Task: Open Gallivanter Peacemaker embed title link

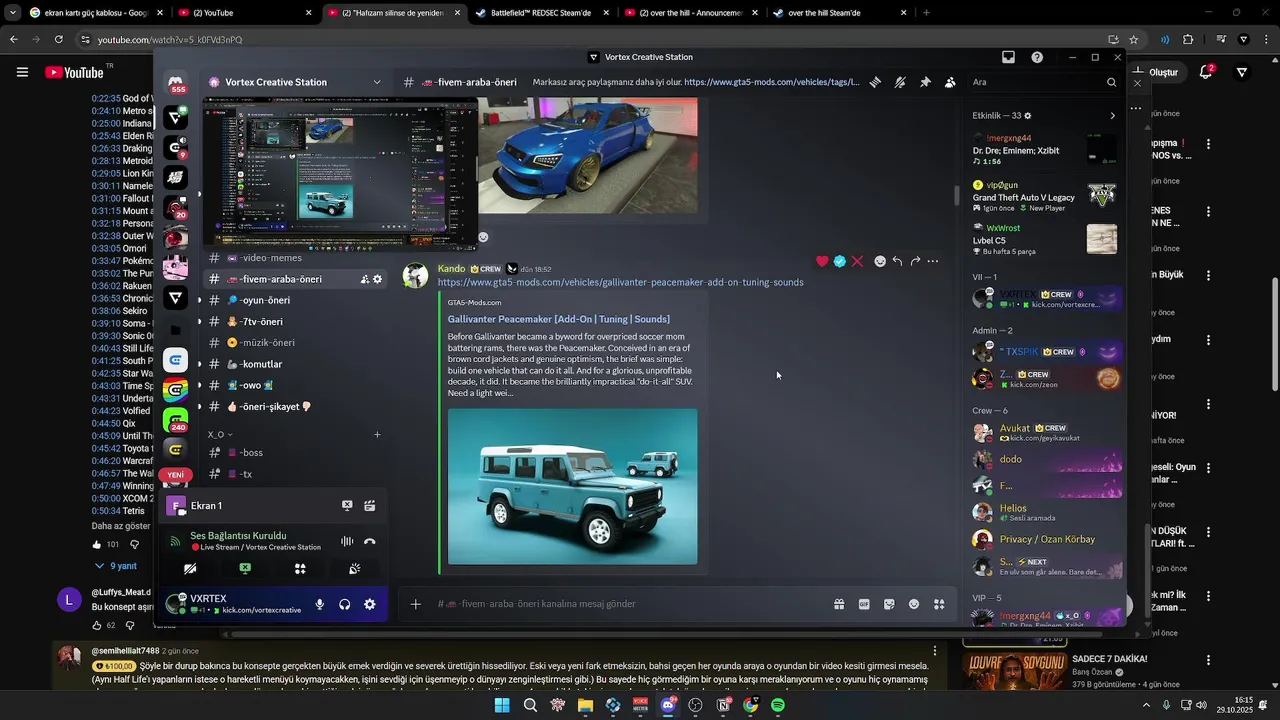Action: 558,319
